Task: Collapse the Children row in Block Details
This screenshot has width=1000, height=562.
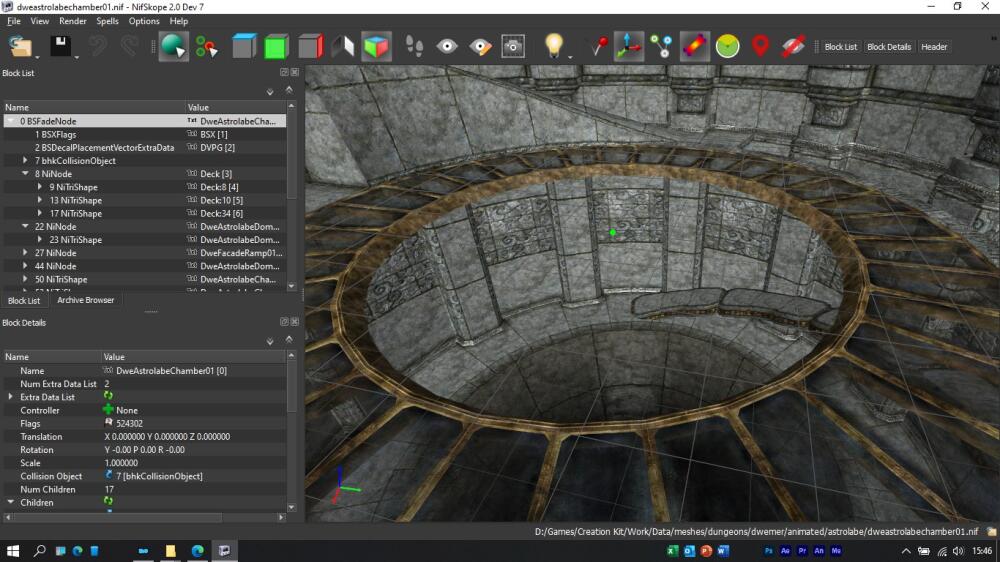Action: (x=10, y=503)
